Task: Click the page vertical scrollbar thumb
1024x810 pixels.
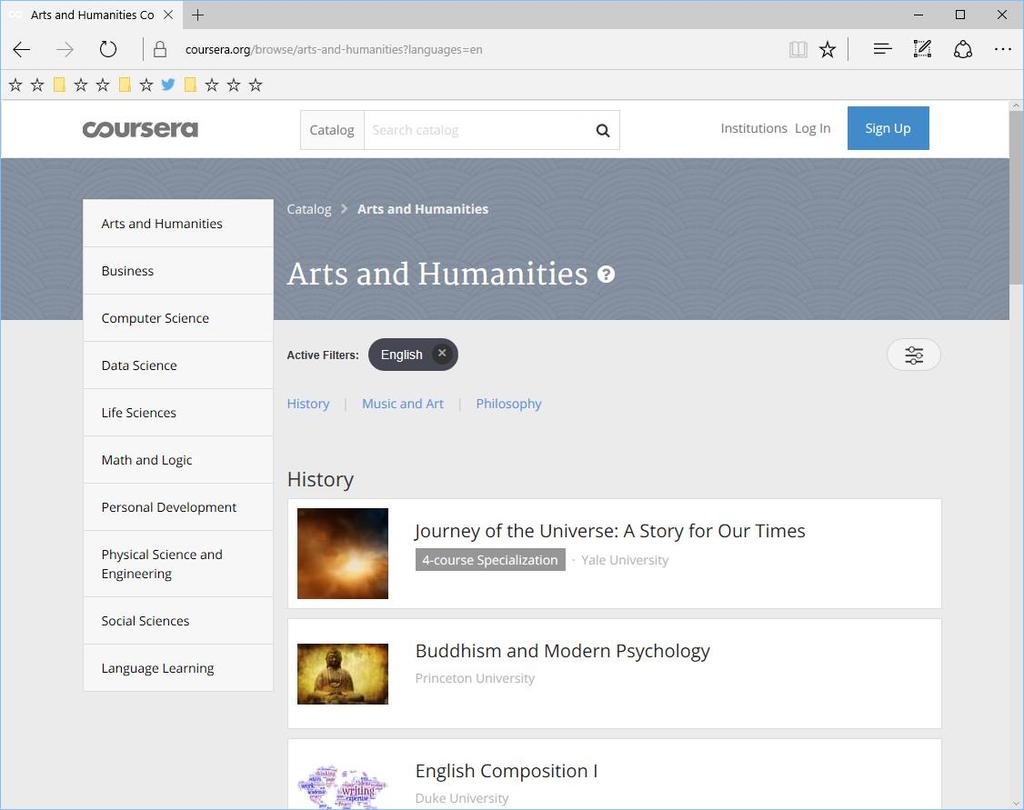Action: 1016,197
